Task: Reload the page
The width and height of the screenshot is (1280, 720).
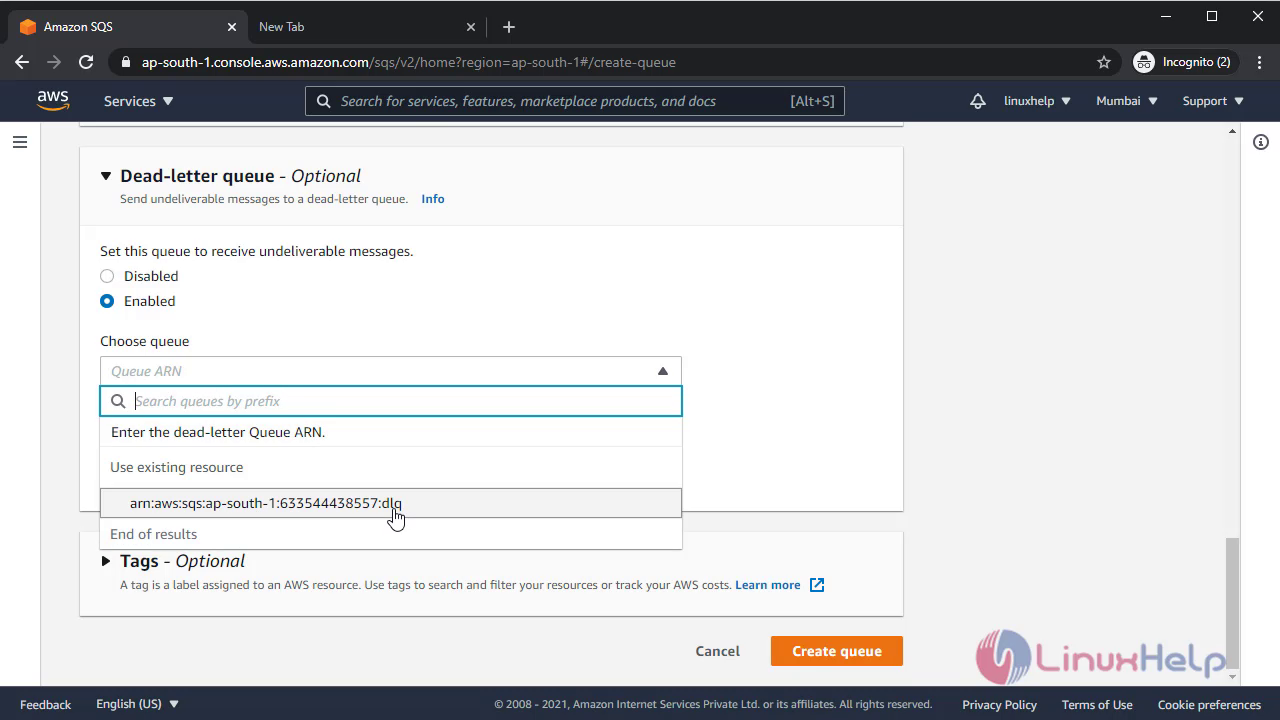Action: [86, 62]
